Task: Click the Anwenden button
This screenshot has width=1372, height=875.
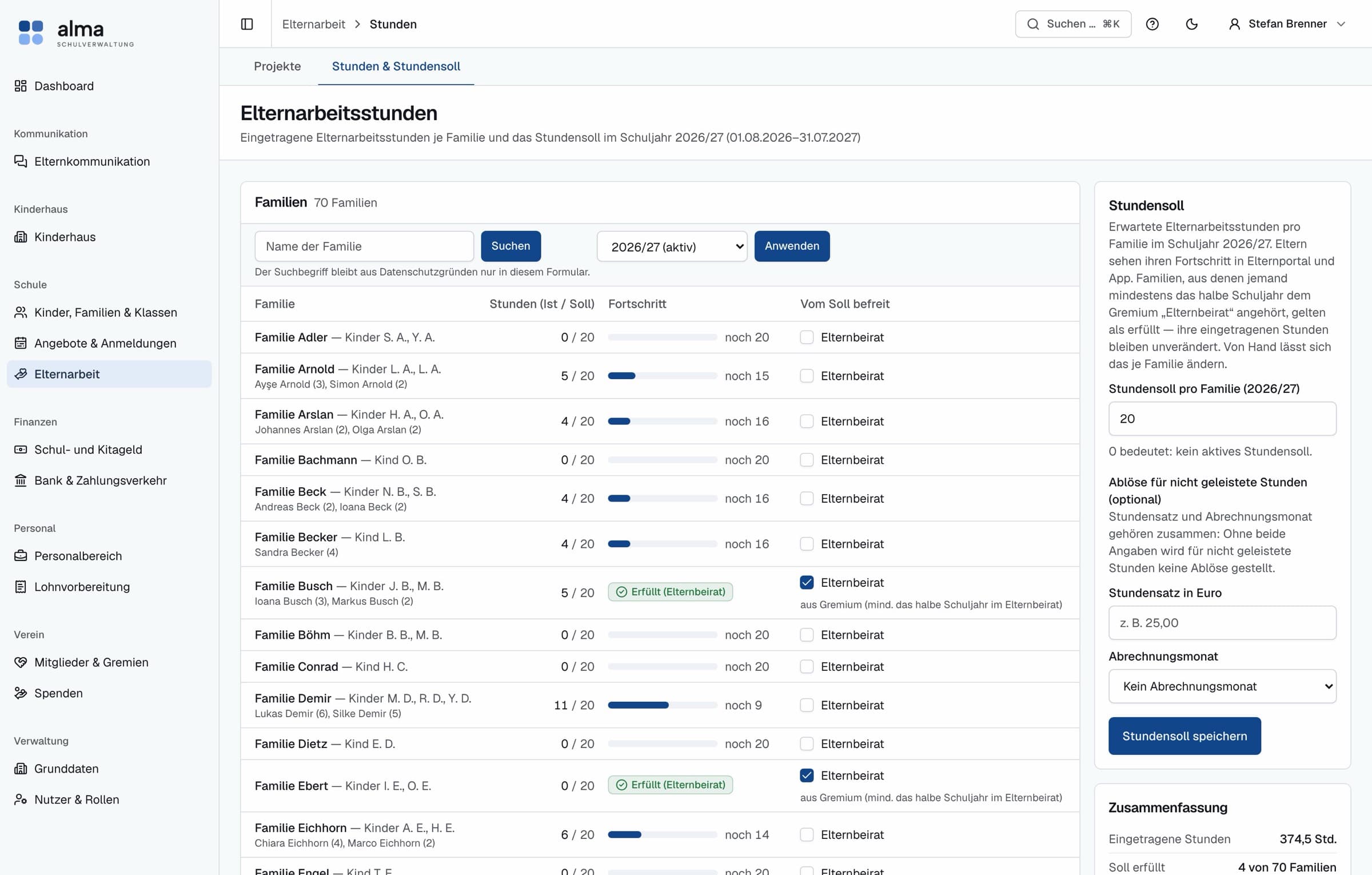Action: [792, 246]
